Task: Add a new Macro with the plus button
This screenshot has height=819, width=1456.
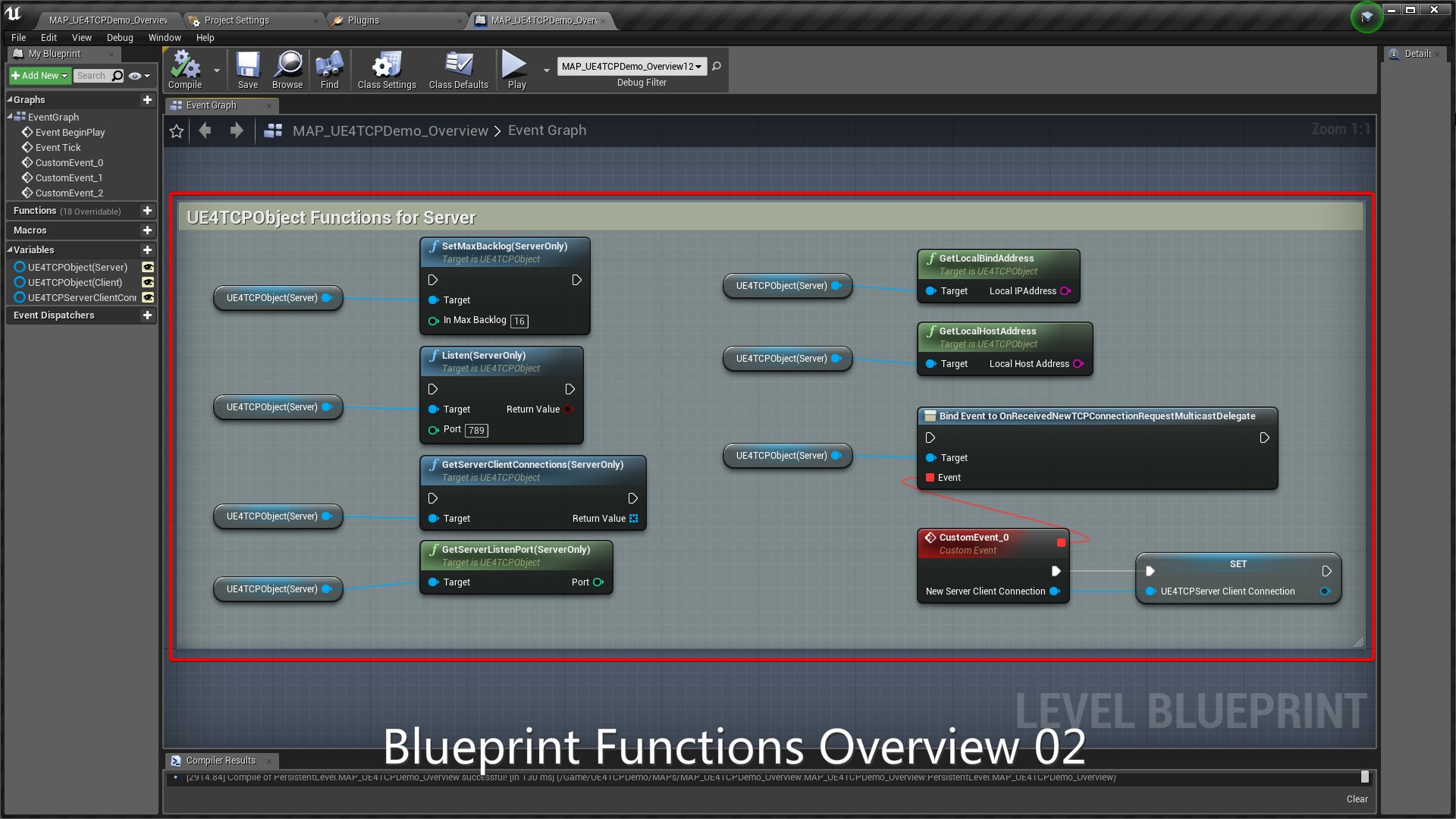Action: [147, 231]
